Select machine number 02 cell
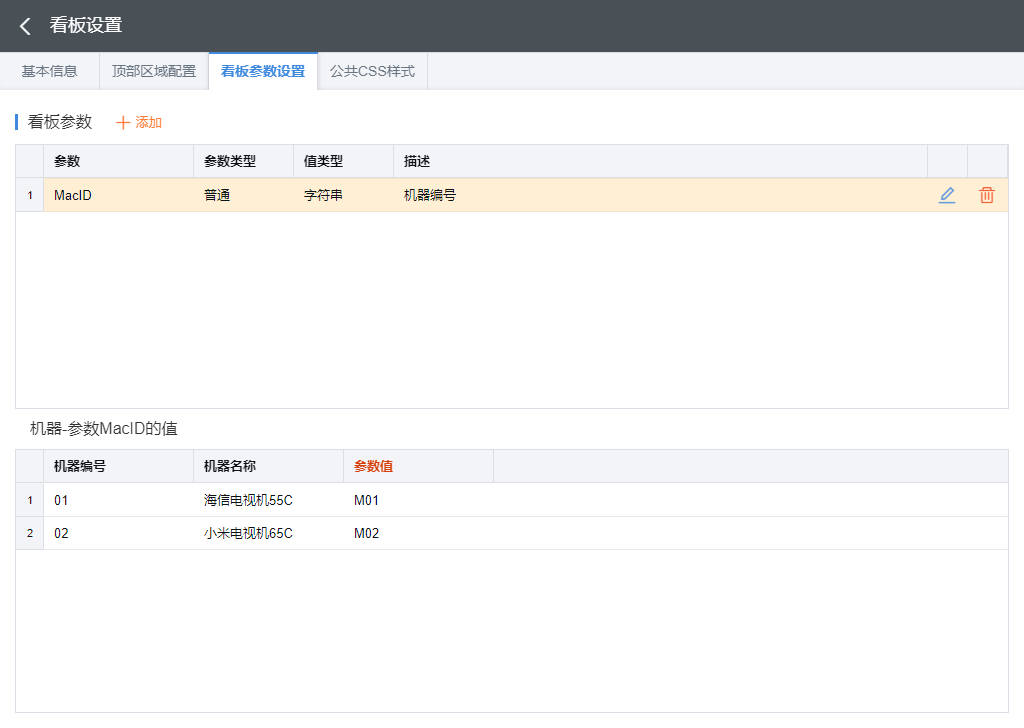The width and height of the screenshot is (1024, 728). 118,533
